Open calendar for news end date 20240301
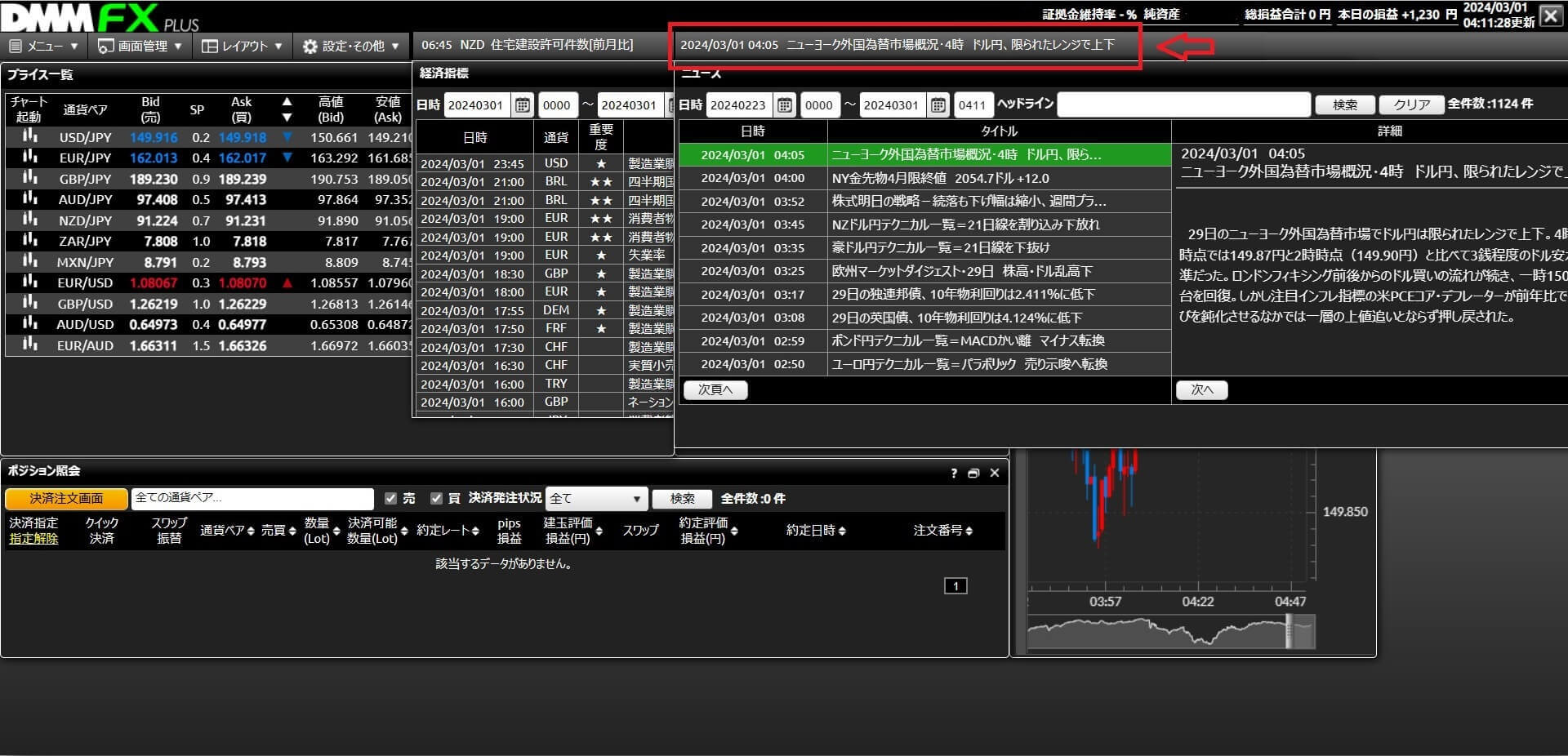Image resolution: width=1568 pixels, height=756 pixels. point(938,105)
